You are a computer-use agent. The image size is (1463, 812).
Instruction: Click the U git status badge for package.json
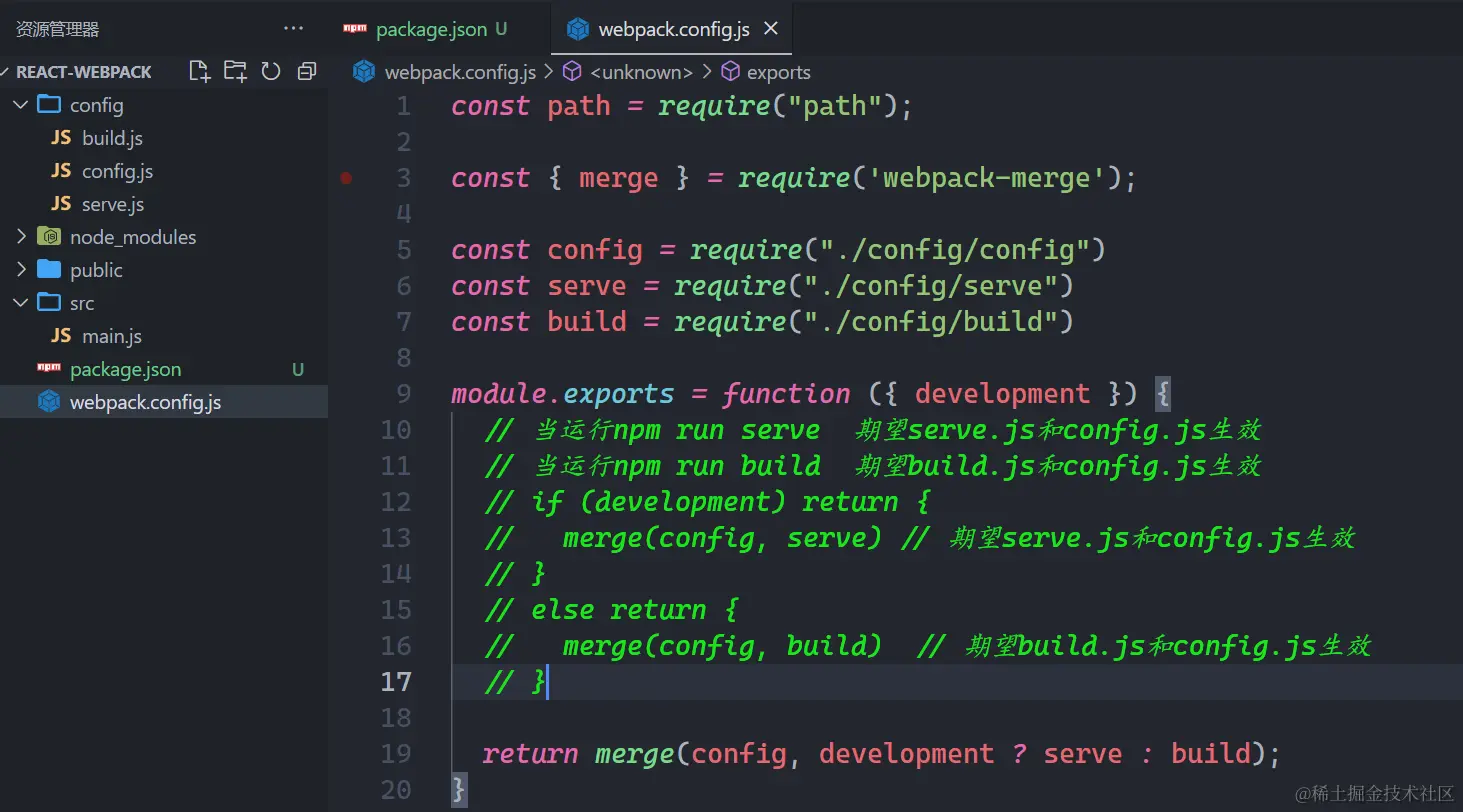298,369
